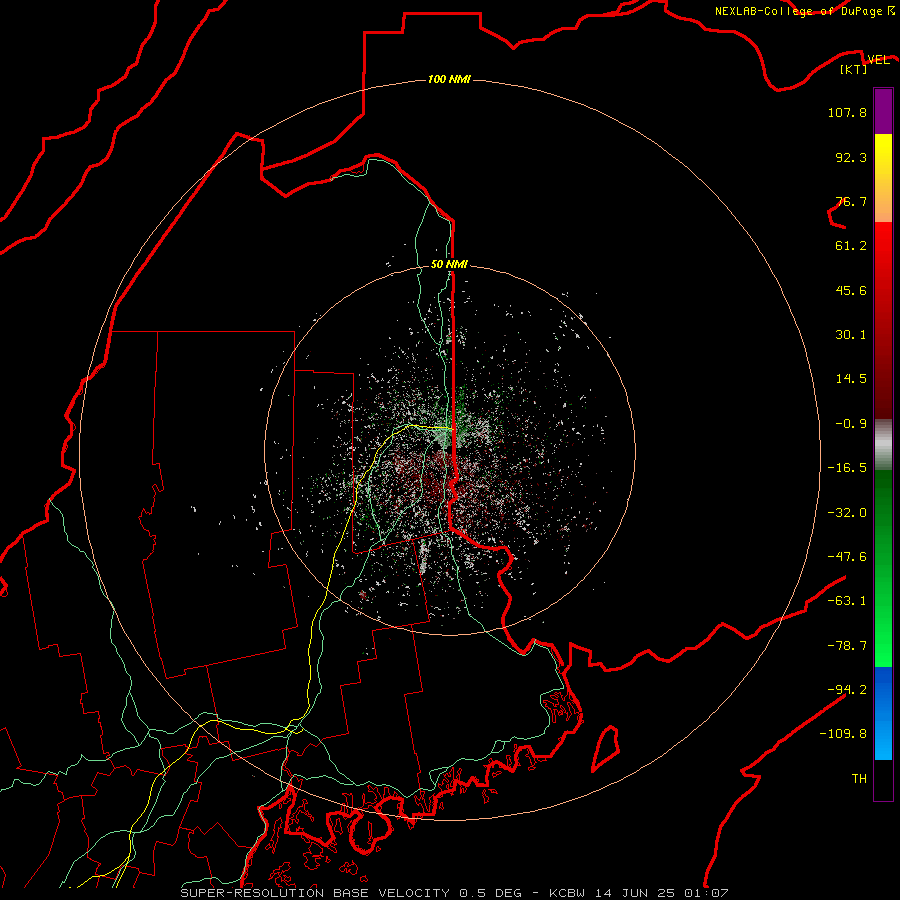Select the -47.6 velocity scale value
This screenshot has width=900, height=900.
[847, 557]
